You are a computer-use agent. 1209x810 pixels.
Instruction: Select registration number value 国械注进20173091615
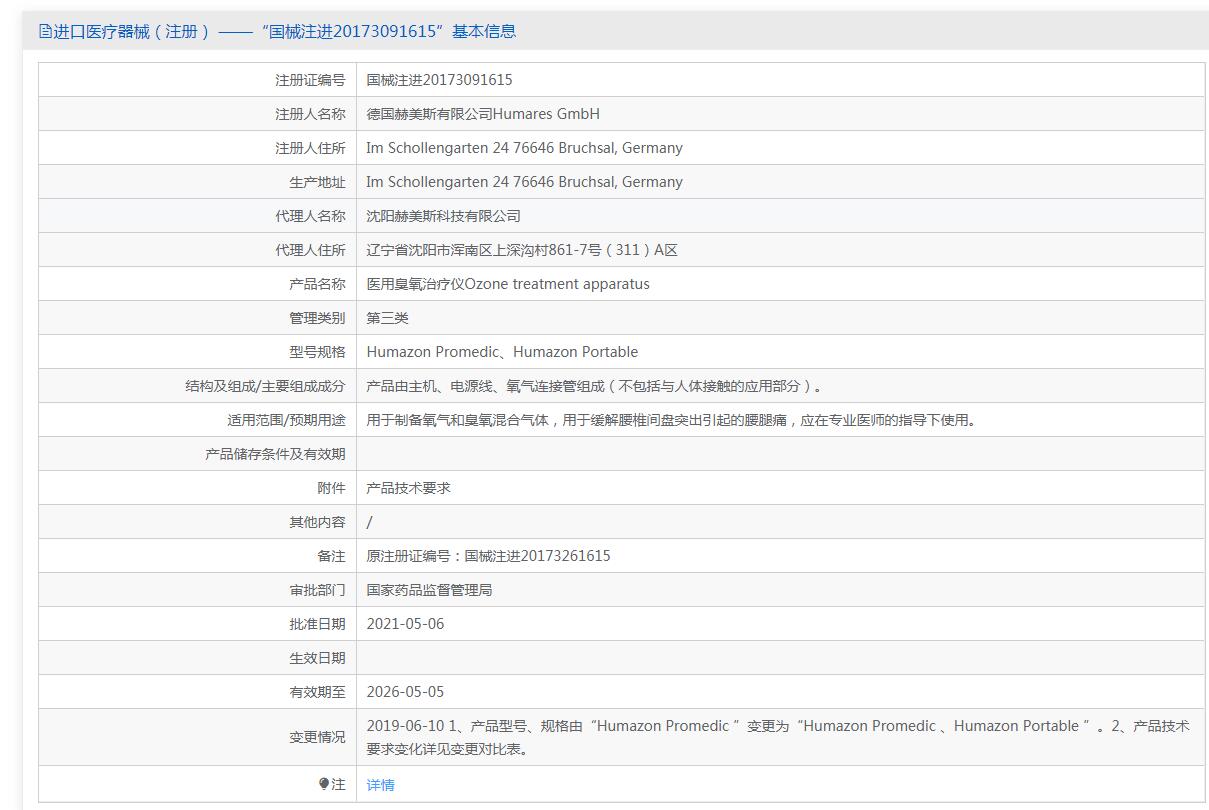coord(440,80)
